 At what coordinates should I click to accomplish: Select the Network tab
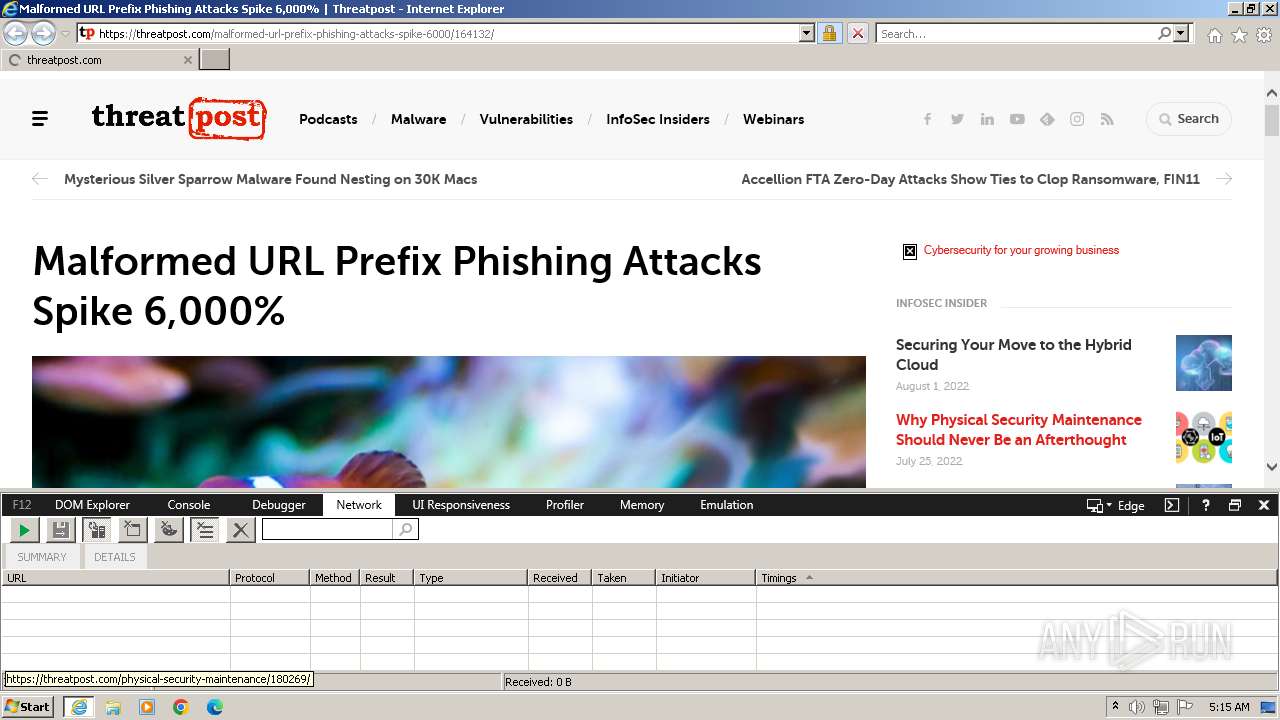click(x=359, y=505)
